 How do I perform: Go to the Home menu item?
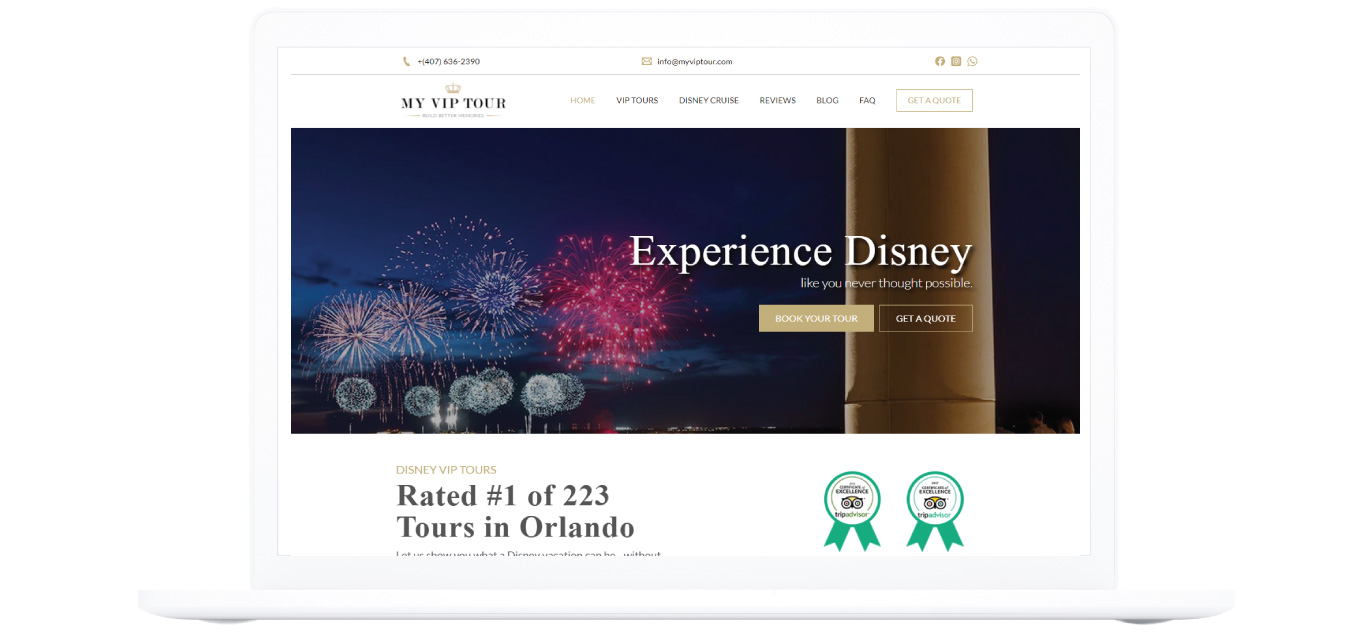click(x=582, y=100)
